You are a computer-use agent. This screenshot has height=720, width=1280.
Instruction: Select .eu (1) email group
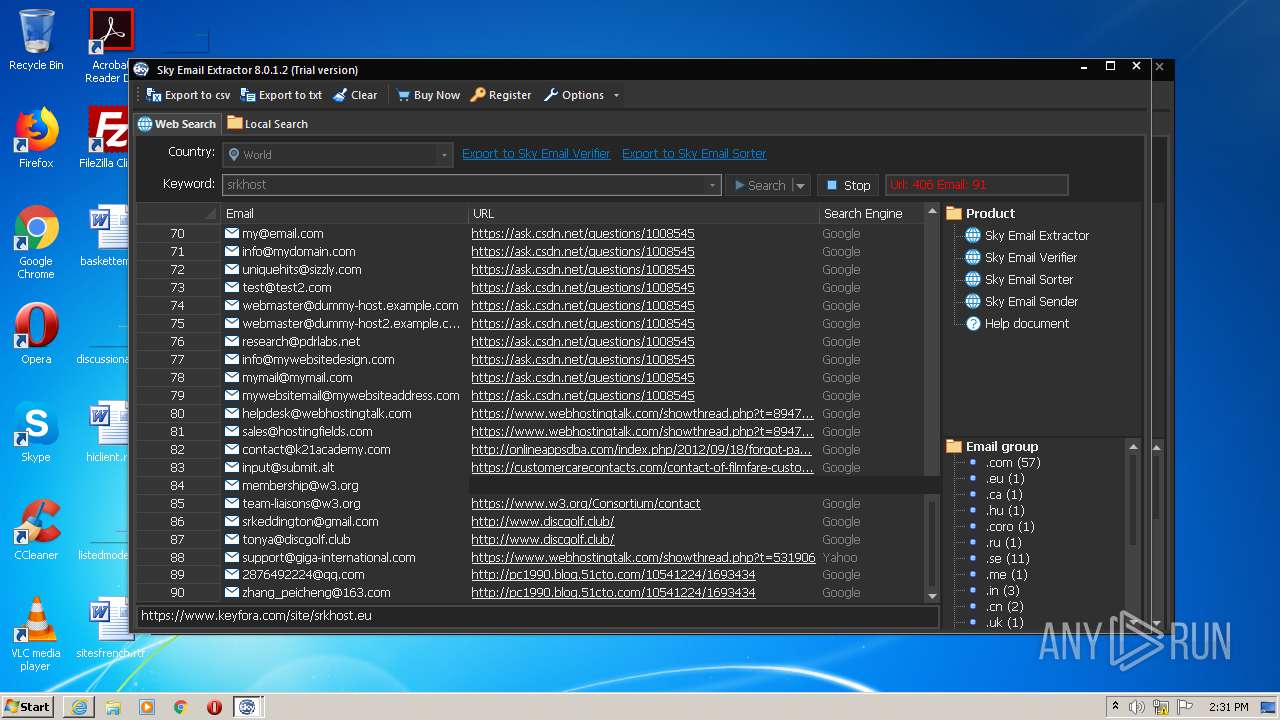pyautogui.click(x=1005, y=478)
